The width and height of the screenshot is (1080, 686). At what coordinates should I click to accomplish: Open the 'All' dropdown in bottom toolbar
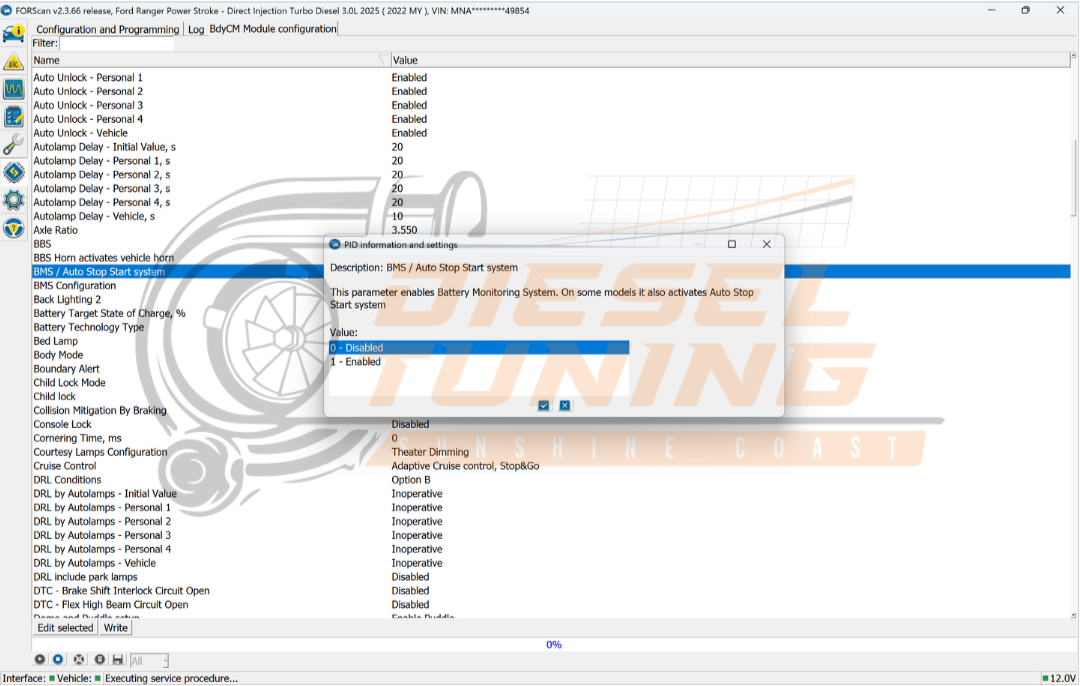pyautogui.click(x=149, y=661)
